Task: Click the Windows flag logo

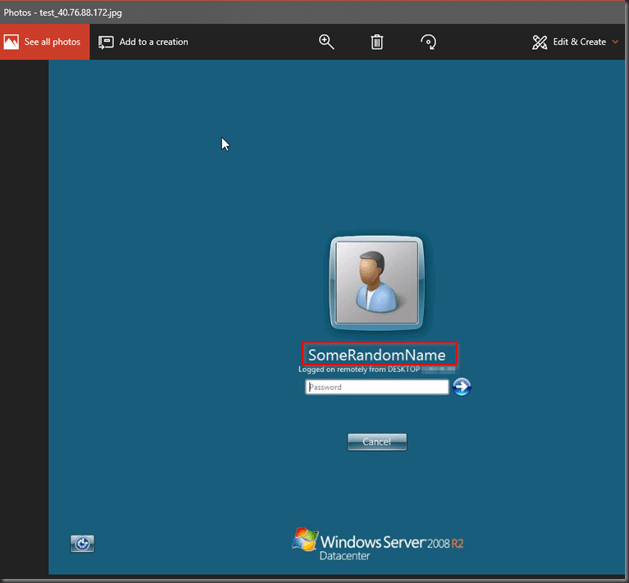Action: tap(305, 540)
